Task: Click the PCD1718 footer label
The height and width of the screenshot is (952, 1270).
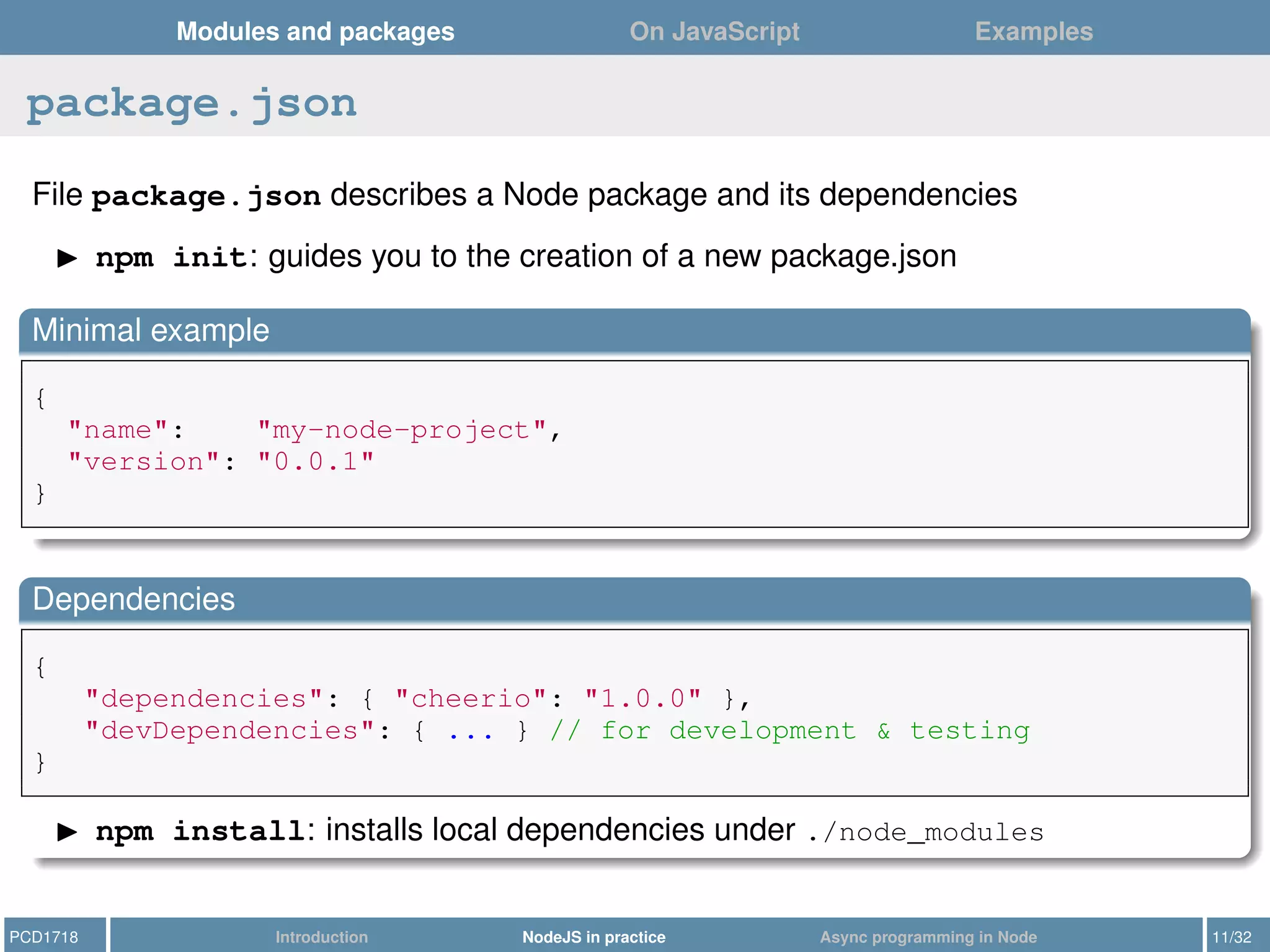Action: click(44, 937)
